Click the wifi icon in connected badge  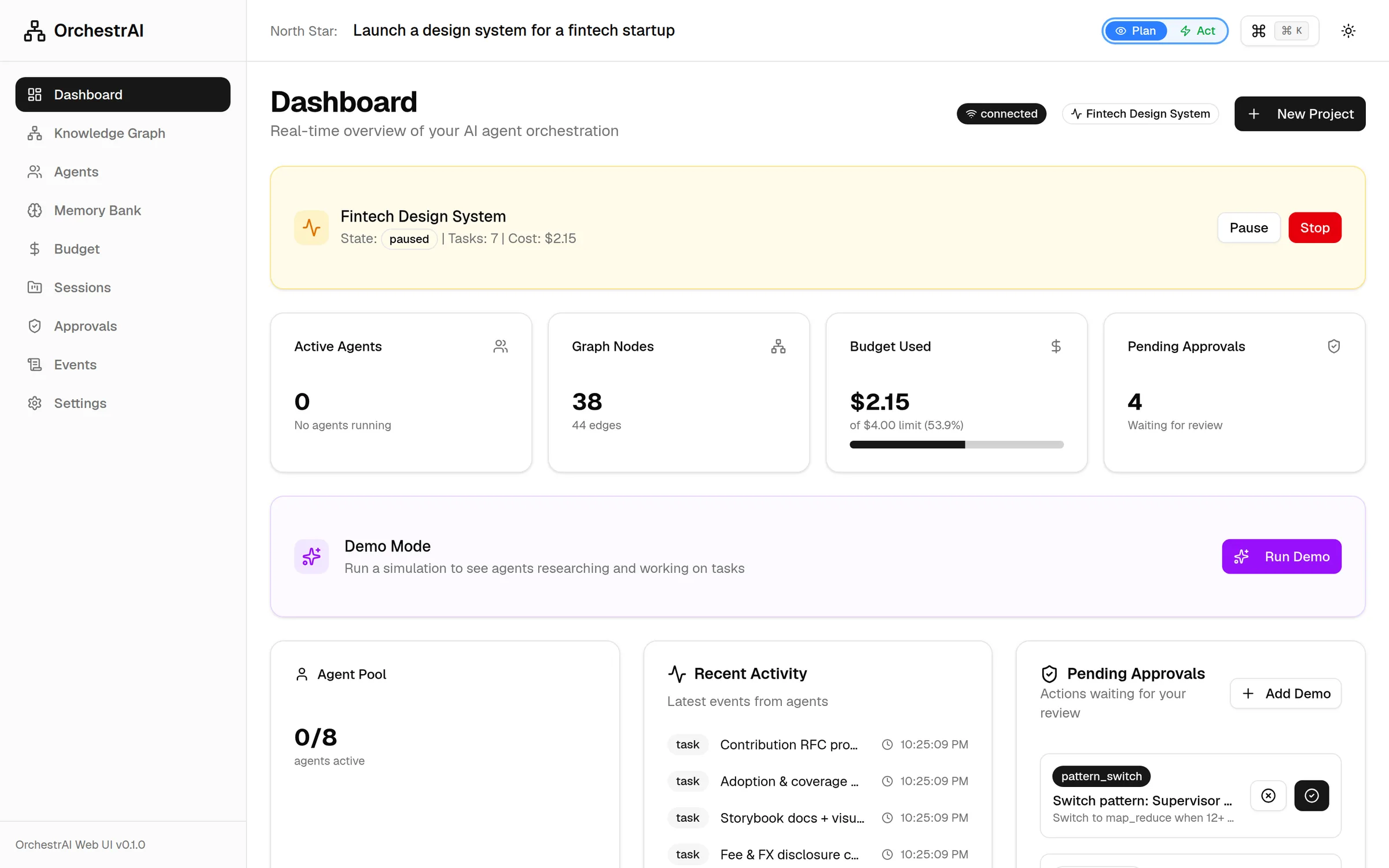(x=971, y=114)
